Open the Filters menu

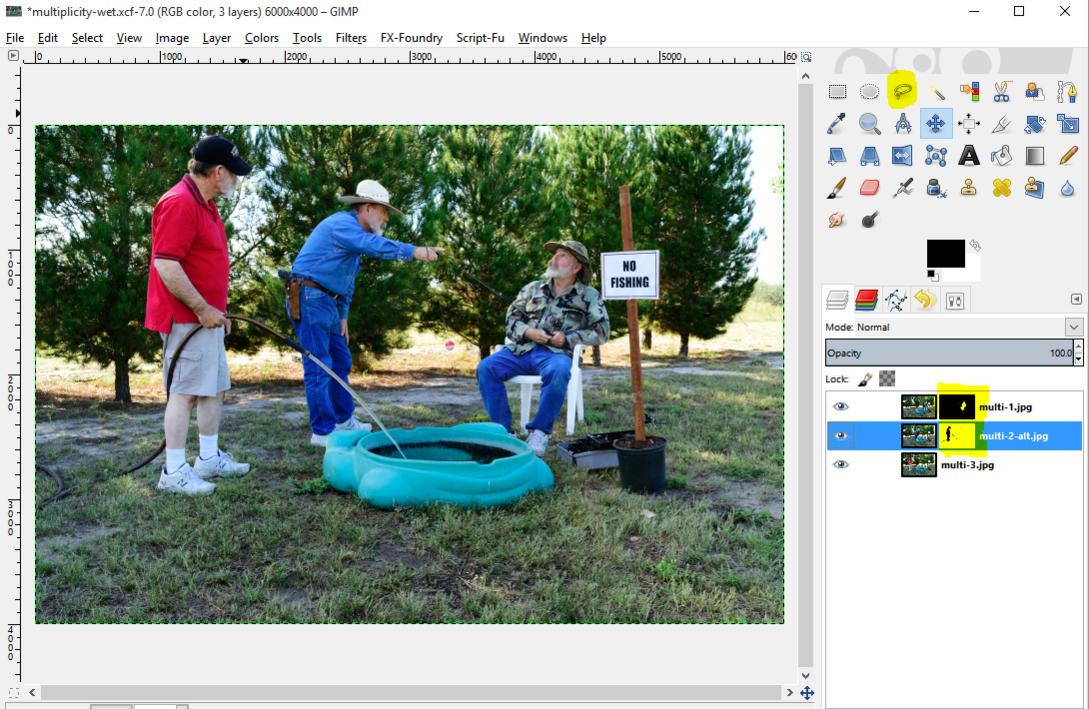tap(350, 38)
